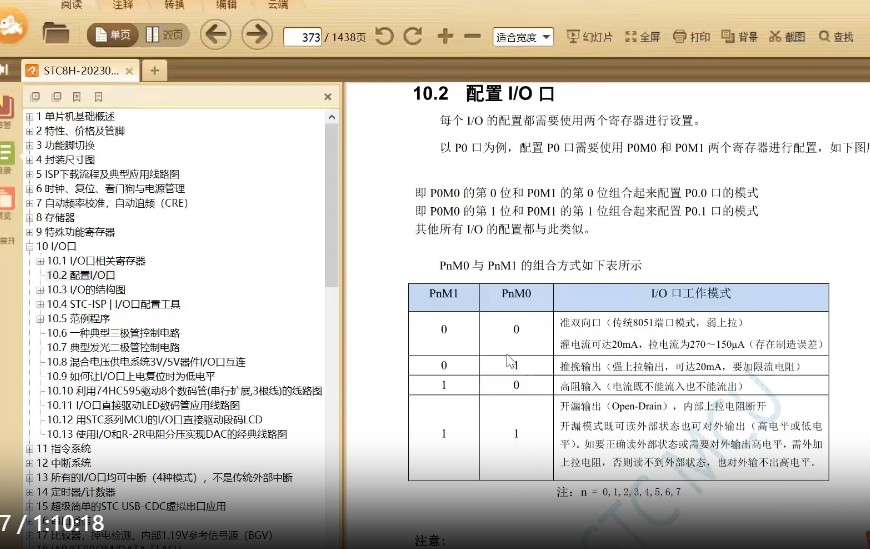
Task: Open the 转换 menu tab
Action: 174,4
